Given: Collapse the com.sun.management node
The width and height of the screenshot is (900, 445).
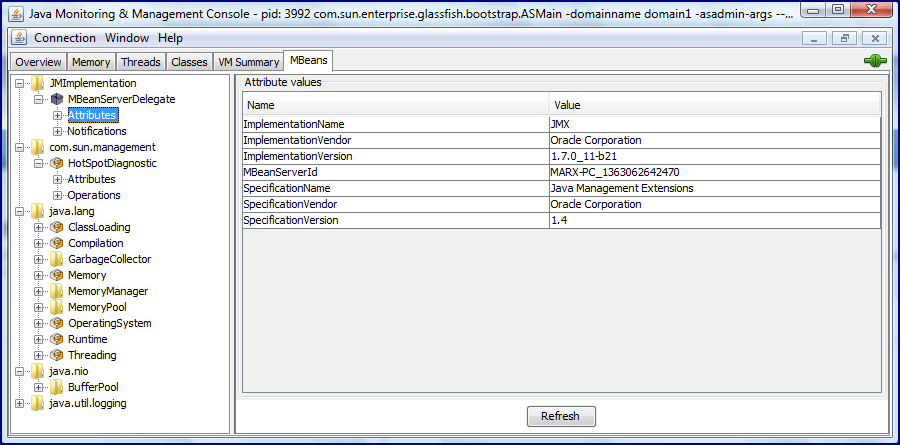Looking at the screenshot, I should point(20,148).
